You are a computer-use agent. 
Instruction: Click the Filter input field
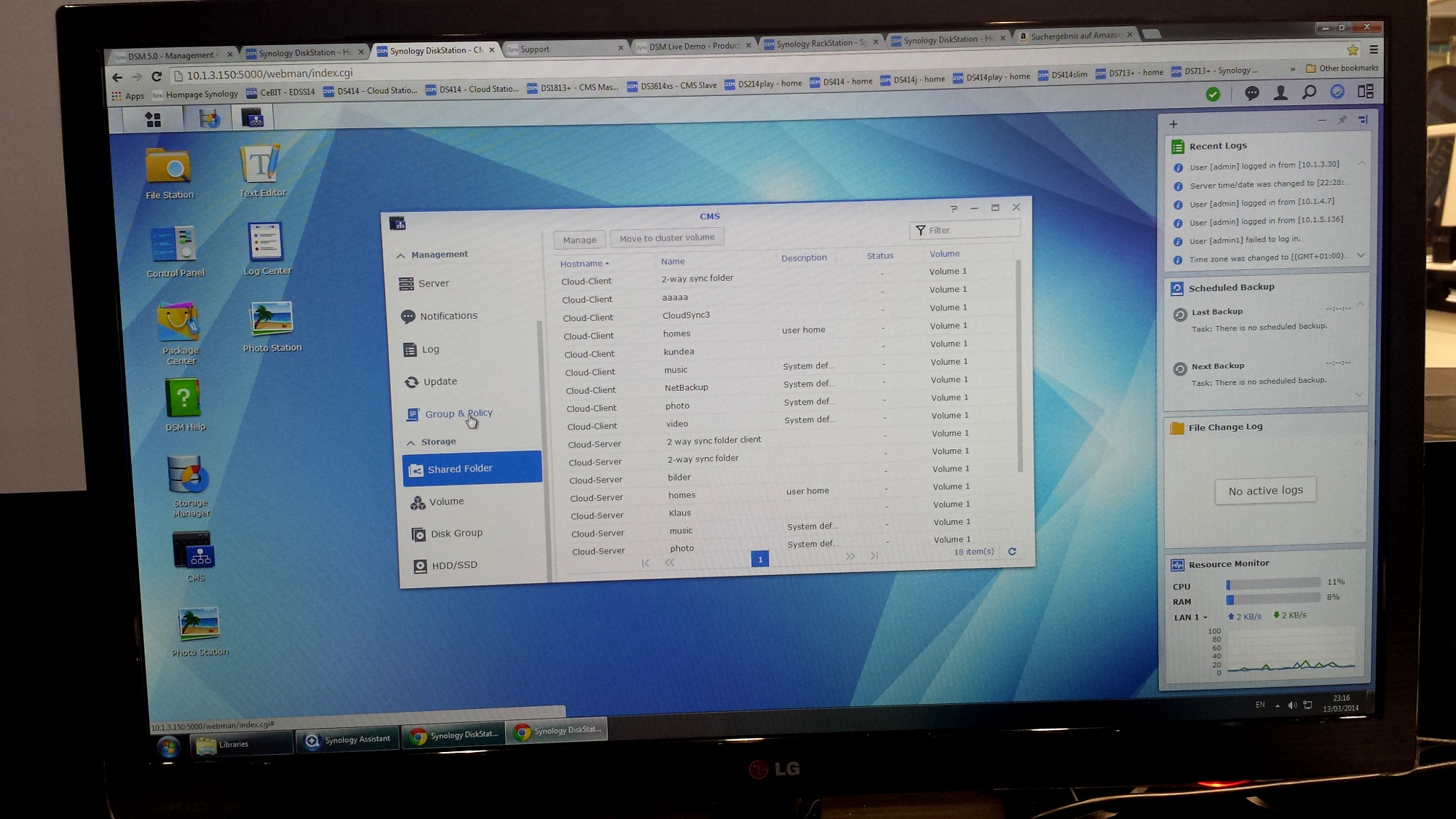[965, 230]
